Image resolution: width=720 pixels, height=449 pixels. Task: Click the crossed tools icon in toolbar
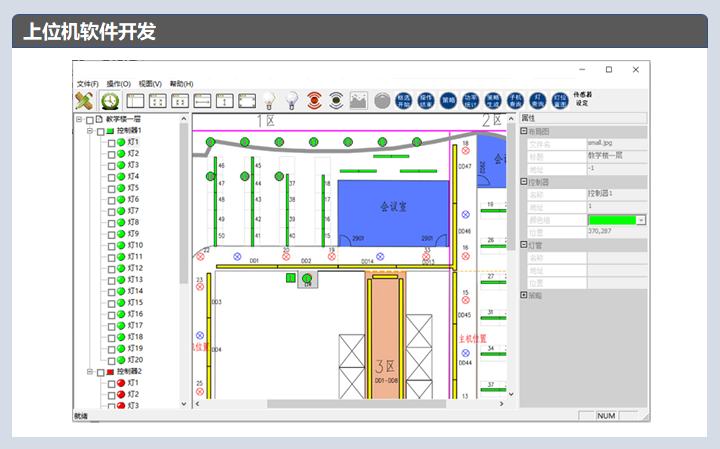click(84, 100)
